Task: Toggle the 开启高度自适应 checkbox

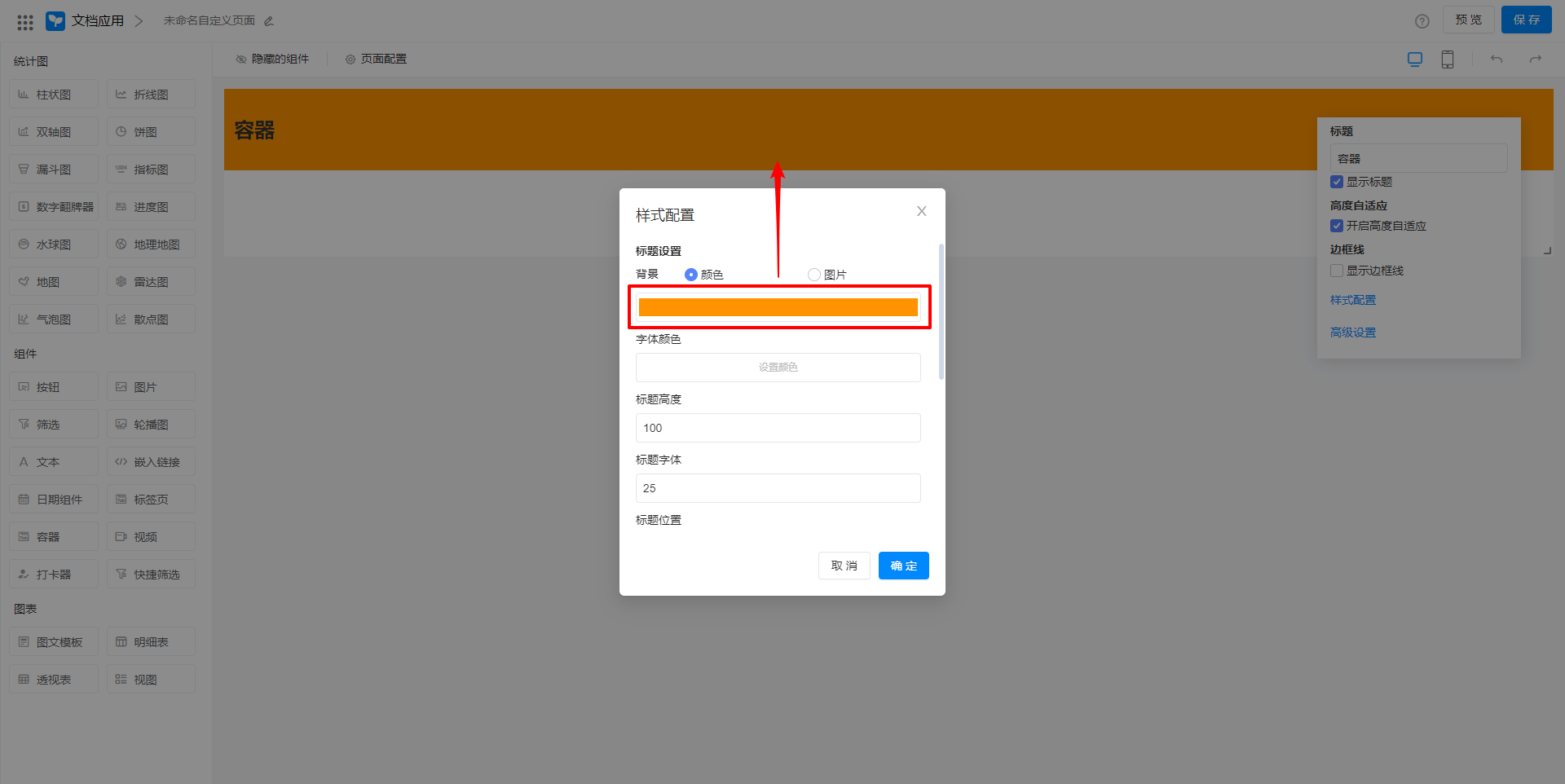Action: pyautogui.click(x=1336, y=226)
